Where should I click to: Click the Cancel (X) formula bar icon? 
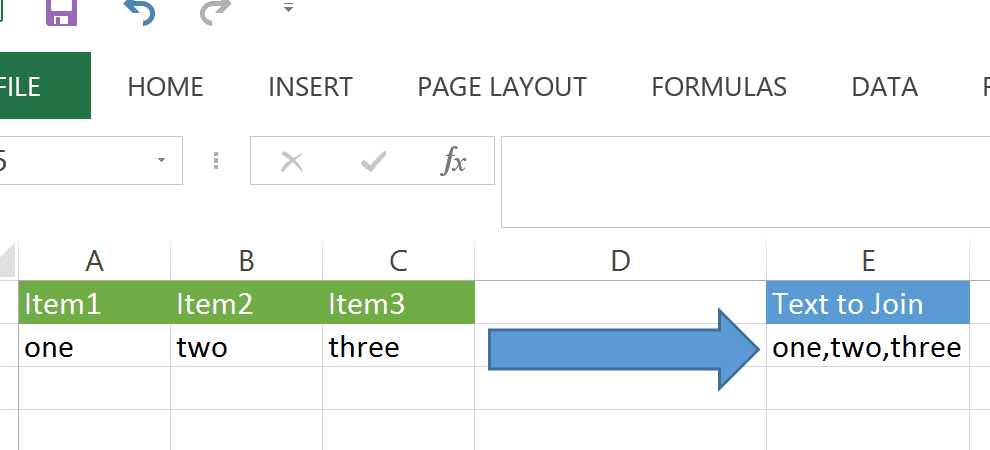(x=292, y=161)
